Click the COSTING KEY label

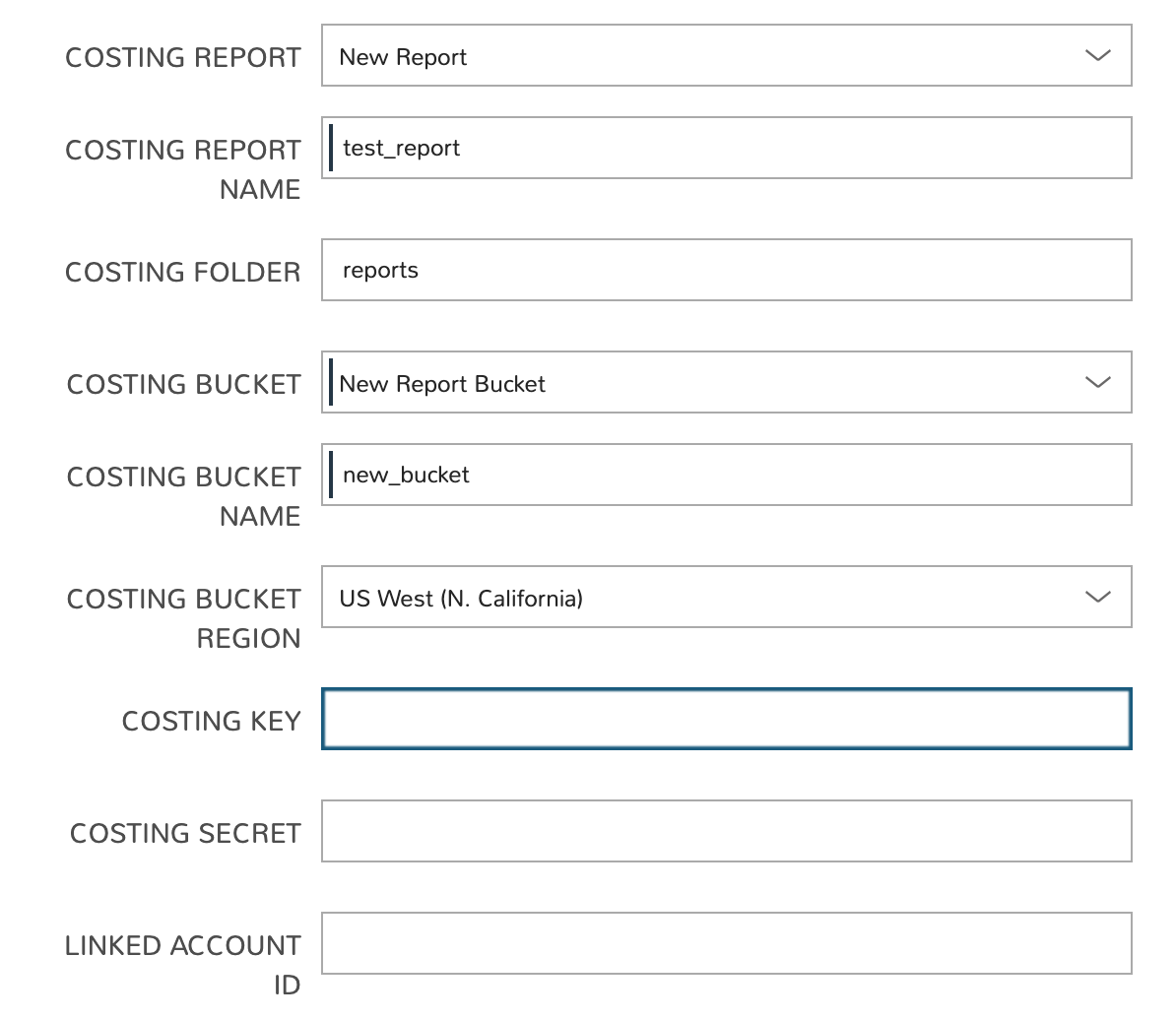[211, 722]
